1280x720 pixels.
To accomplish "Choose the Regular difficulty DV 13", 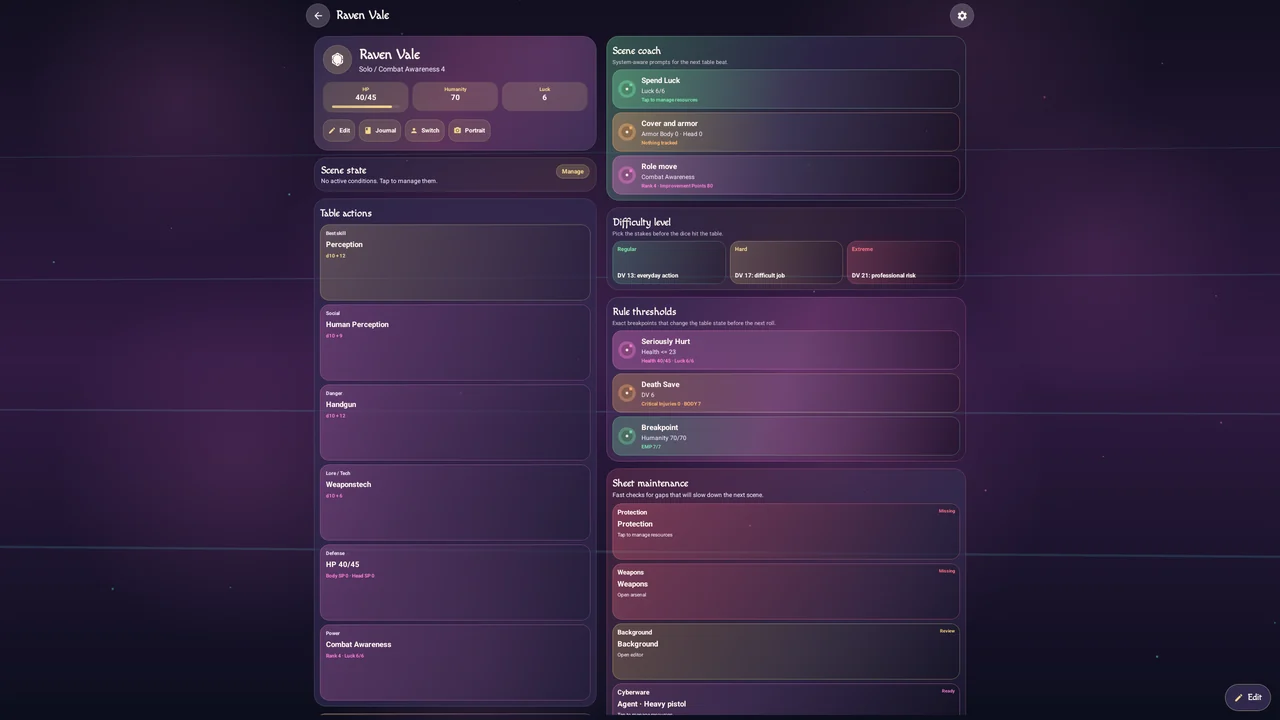I will pos(669,262).
